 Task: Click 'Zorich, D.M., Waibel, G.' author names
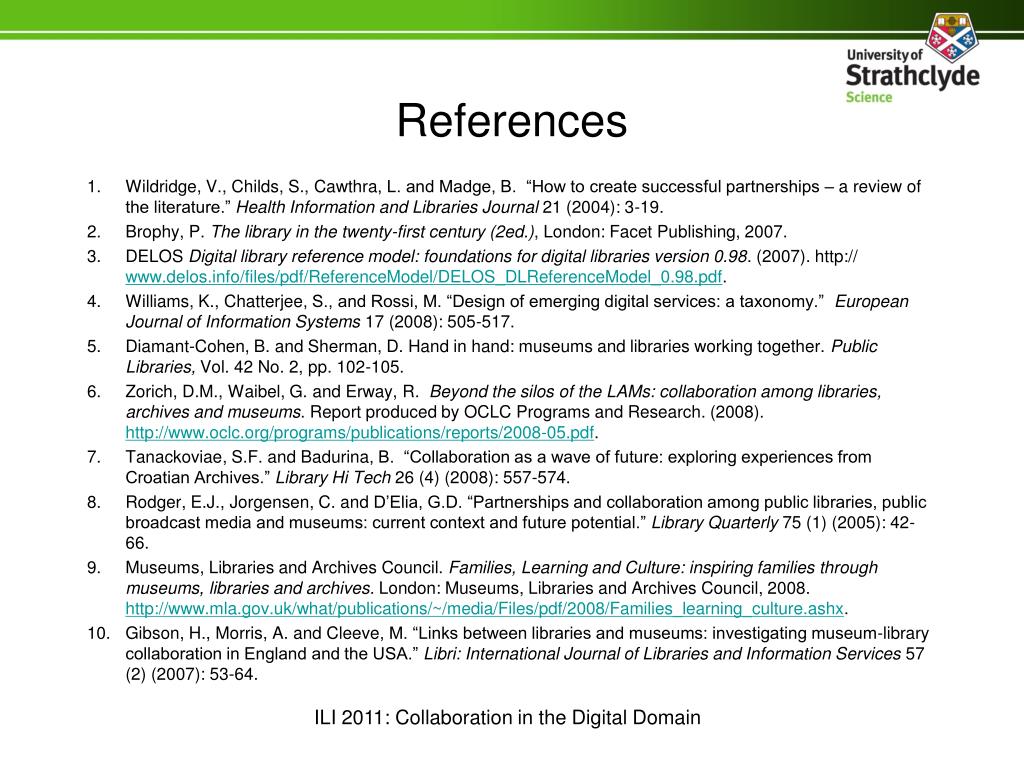216,392
